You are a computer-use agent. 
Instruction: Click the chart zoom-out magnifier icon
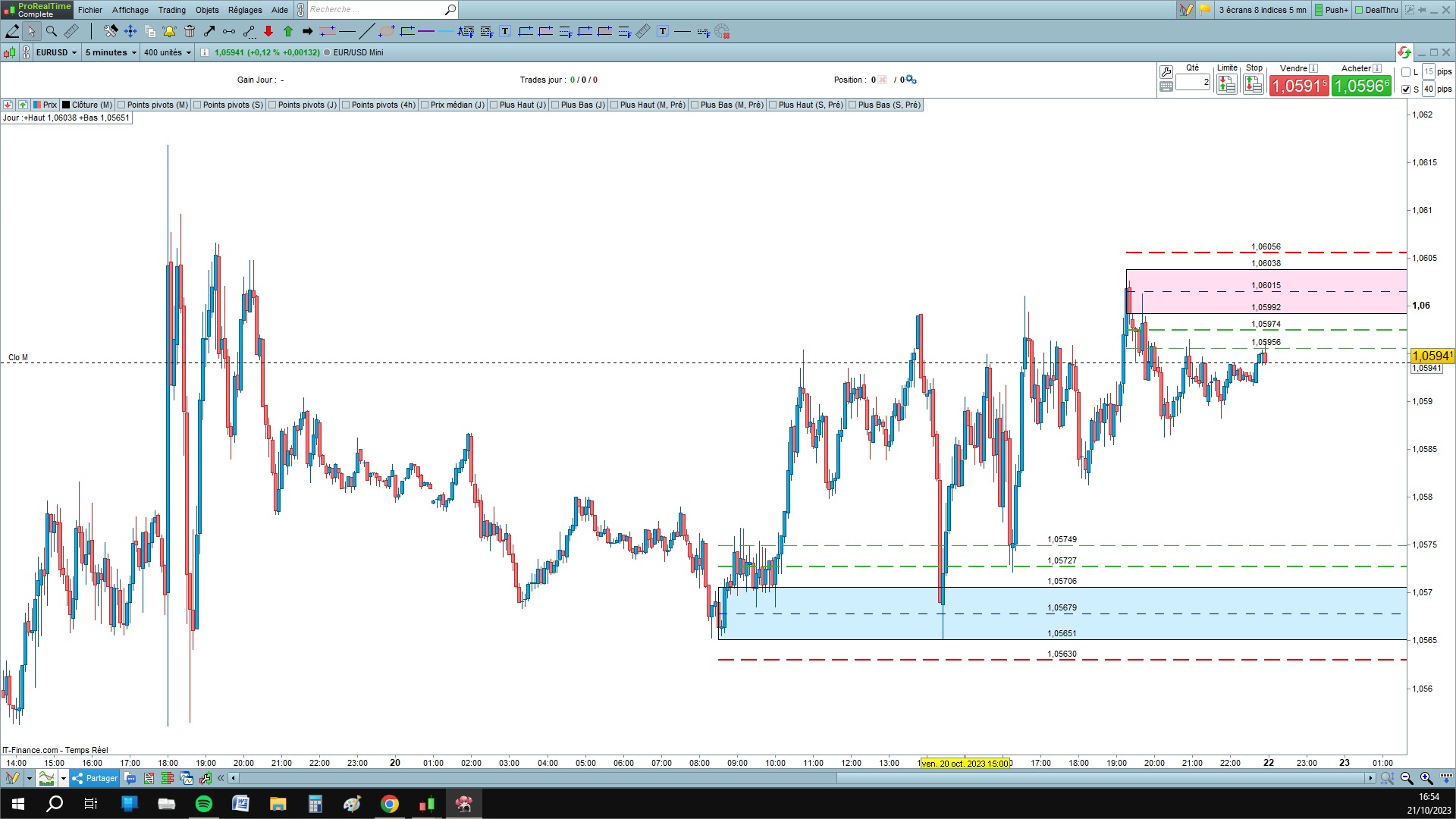click(x=1407, y=778)
